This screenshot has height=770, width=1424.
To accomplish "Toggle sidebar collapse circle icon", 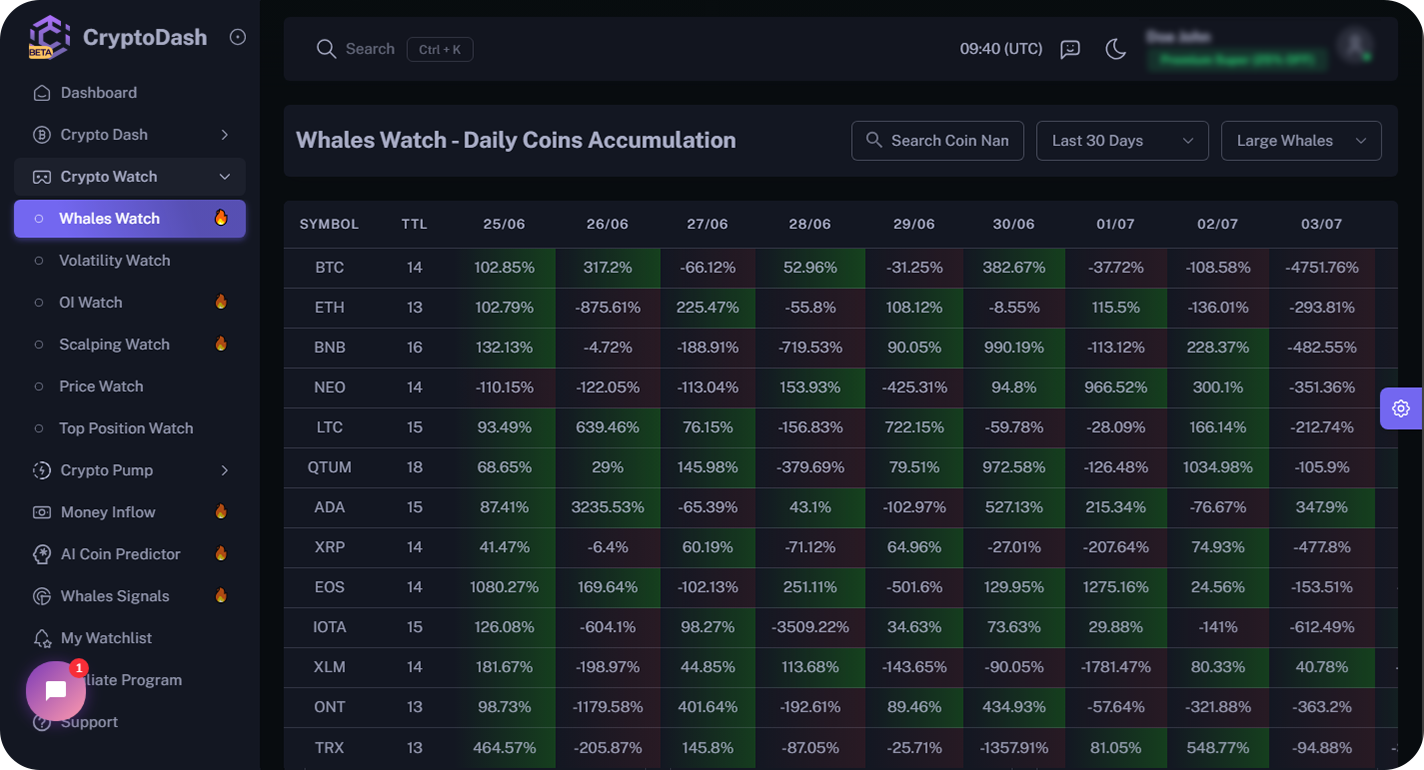I will (x=238, y=37).
